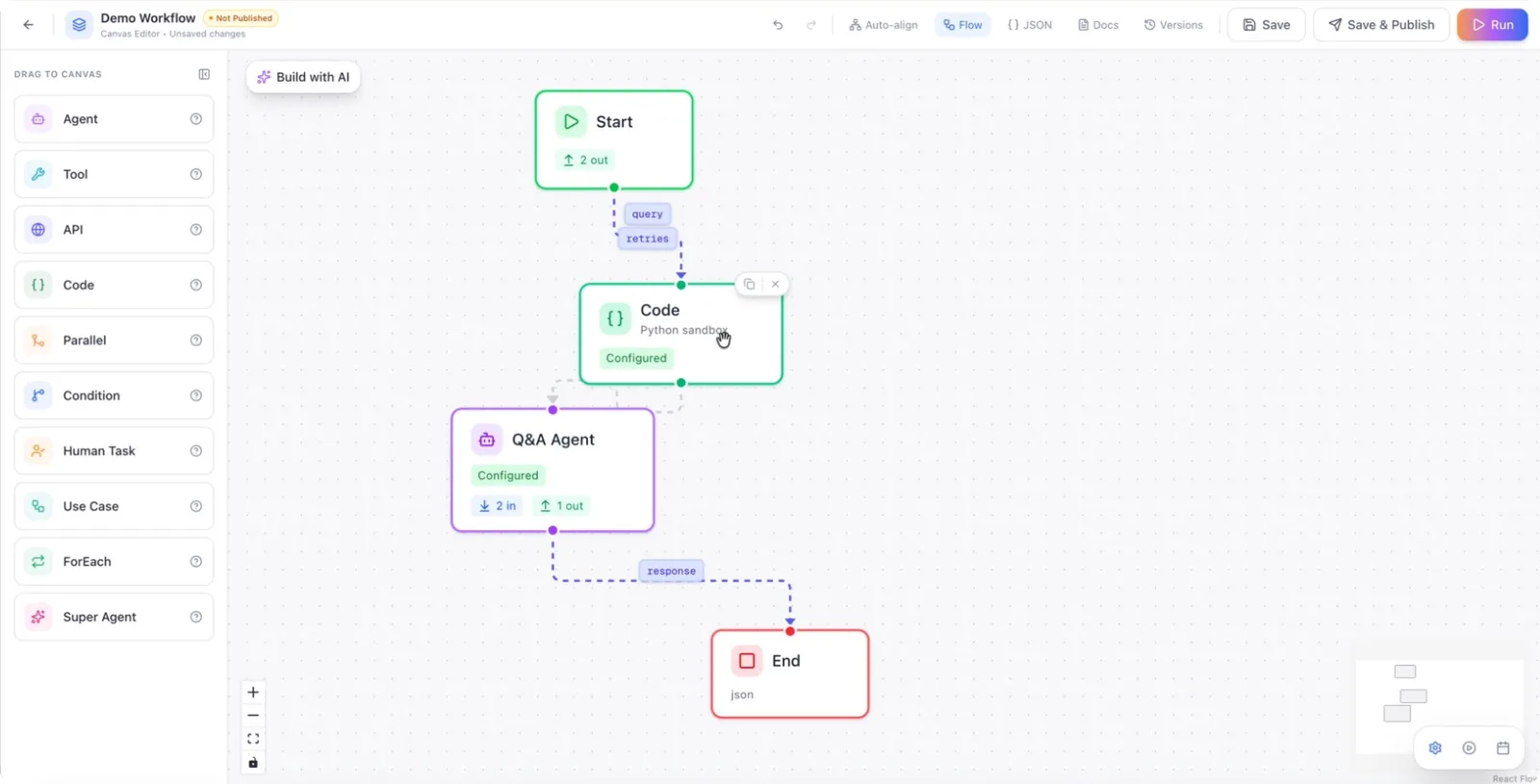Viewport: 1540px width, 784px height.
Task: Open the calendar schedule icon
Action: (1502, 748)
